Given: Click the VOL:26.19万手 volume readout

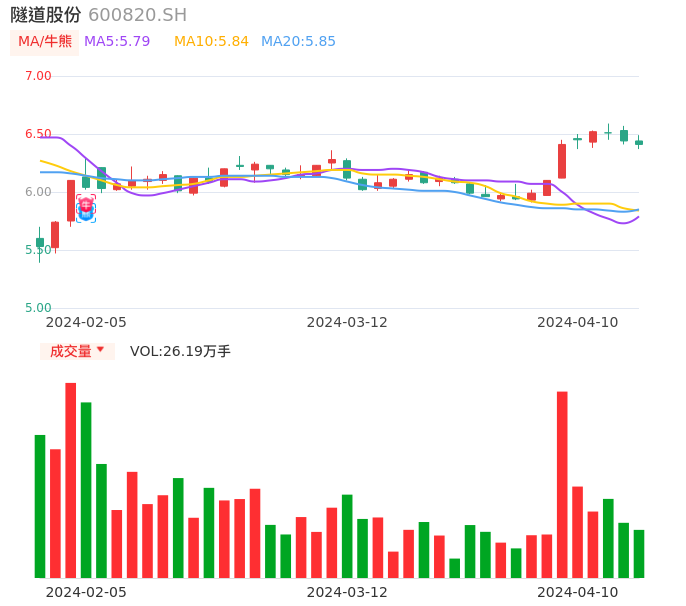Looking at the screenshot, I should (x=180, y=351).
